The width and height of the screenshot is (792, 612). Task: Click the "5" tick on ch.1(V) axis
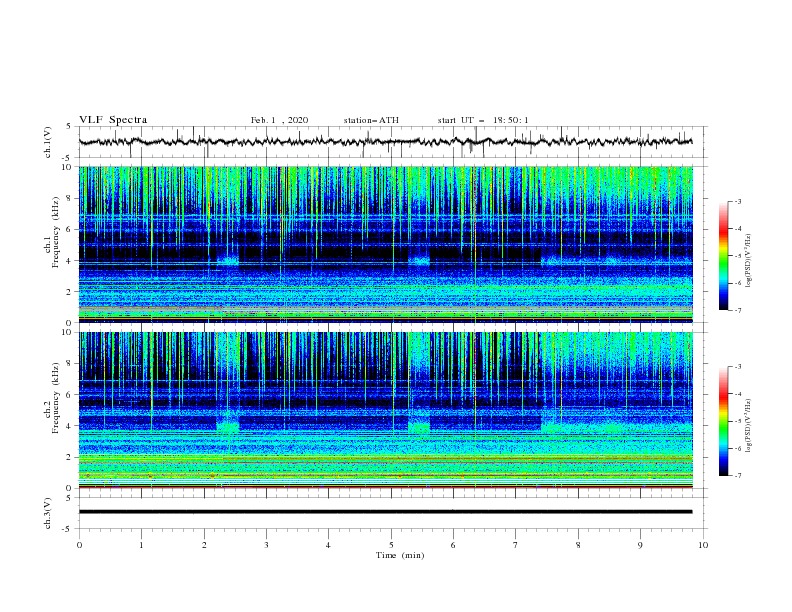click(x=69, y=127)
